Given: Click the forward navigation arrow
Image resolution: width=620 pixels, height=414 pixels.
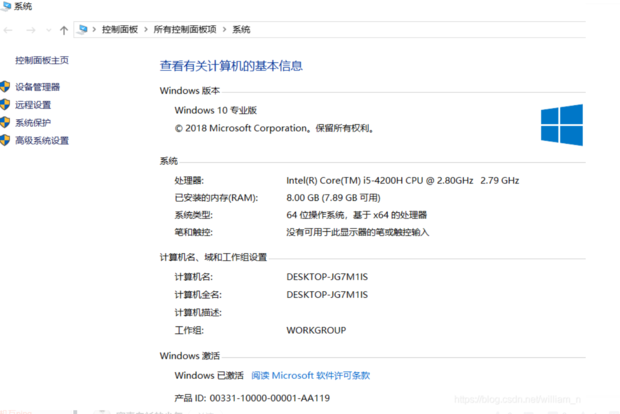Looking at the screenshot, I should click(x=31, y=30).
